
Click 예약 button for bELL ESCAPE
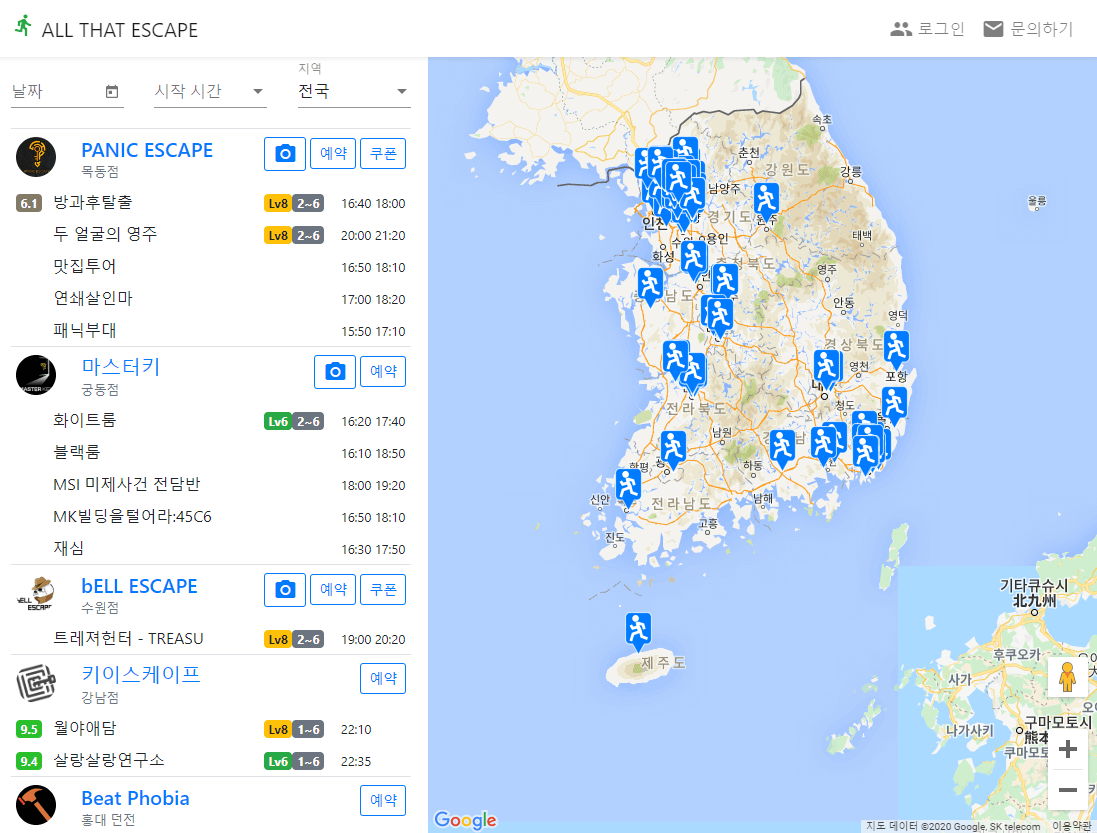tap(333, 589)
